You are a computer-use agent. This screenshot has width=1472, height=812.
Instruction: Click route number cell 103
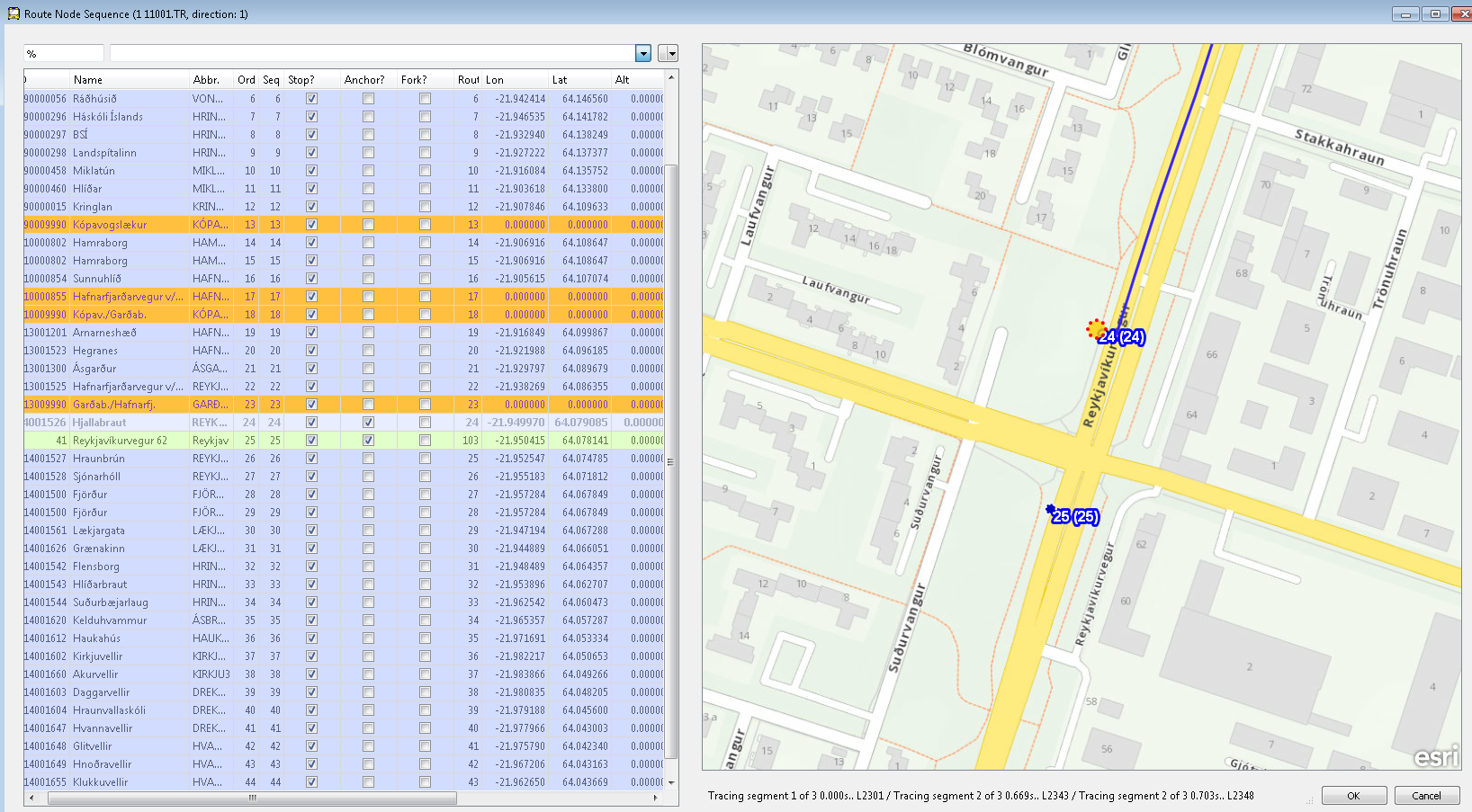coord(471,441)
